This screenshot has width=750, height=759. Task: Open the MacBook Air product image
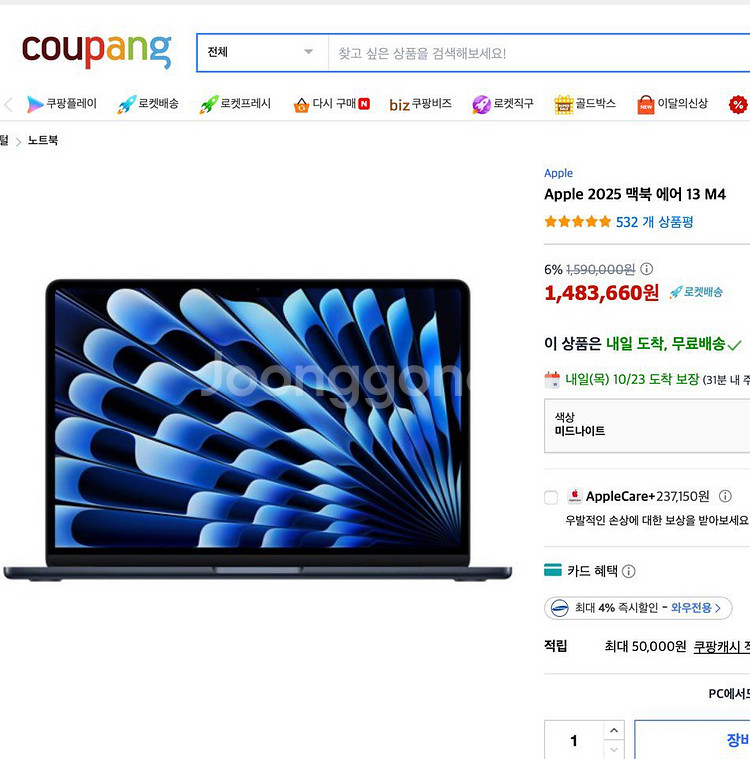[258, 429]
